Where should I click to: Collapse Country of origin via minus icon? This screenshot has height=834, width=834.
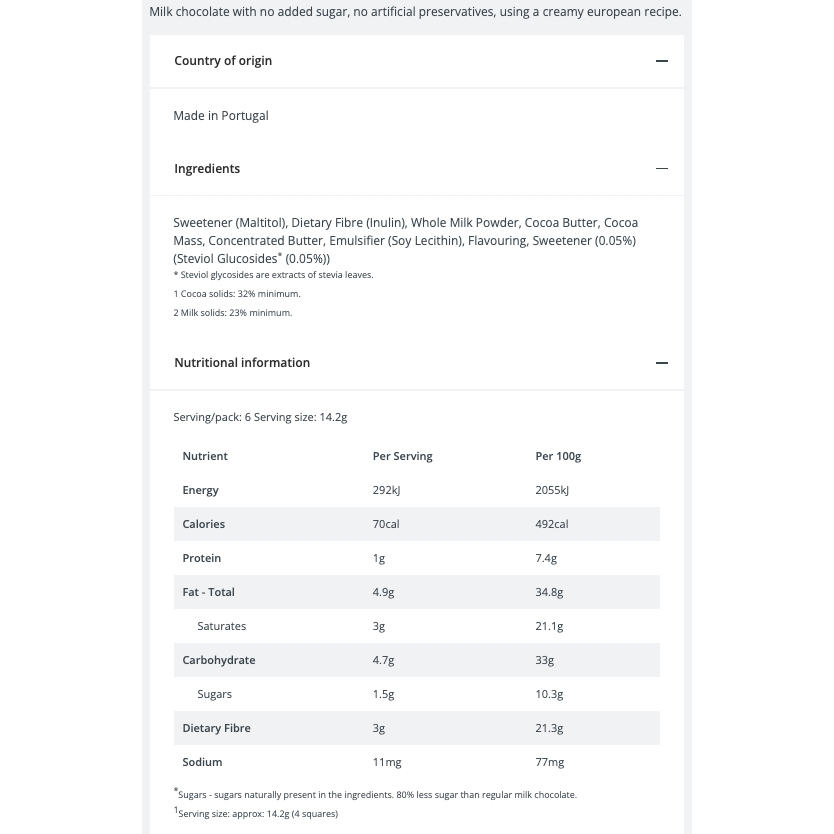click(662, 61)
